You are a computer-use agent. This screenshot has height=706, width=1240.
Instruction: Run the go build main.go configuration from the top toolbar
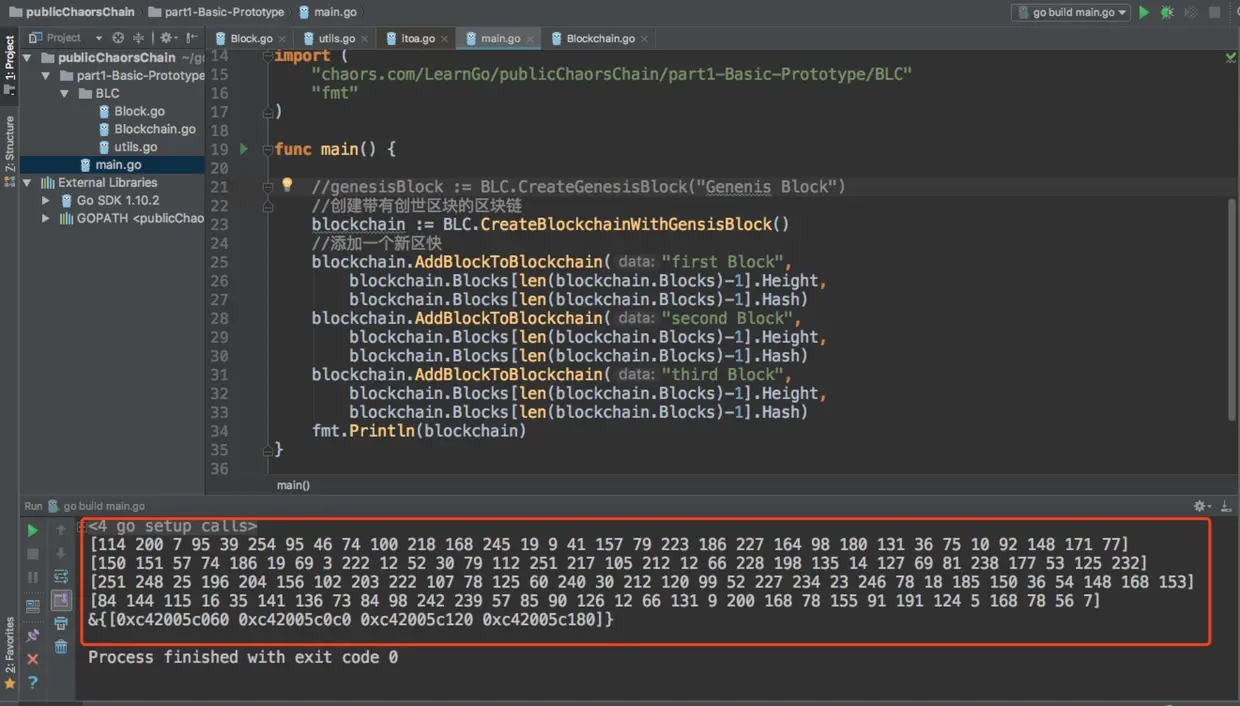[x=1145, y=12]
